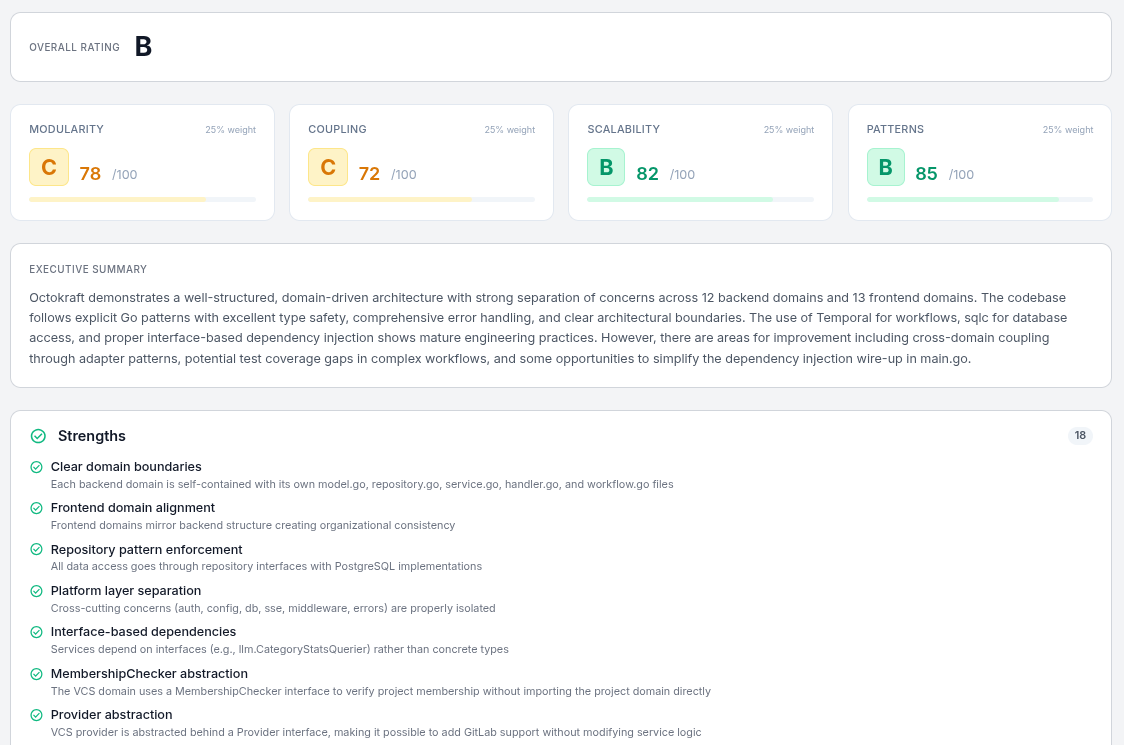
Task: Click the Strengths section checkmark icon
Action: coord(38,436)
